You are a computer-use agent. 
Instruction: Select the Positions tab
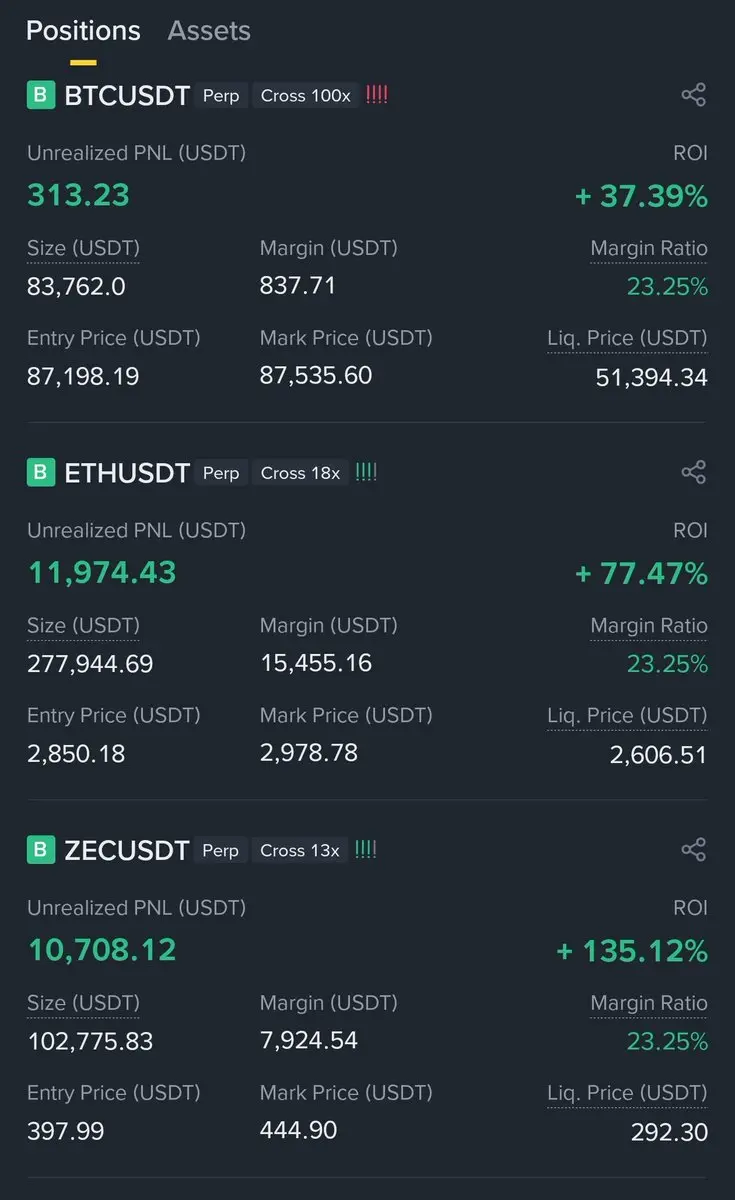pos(83,31)
